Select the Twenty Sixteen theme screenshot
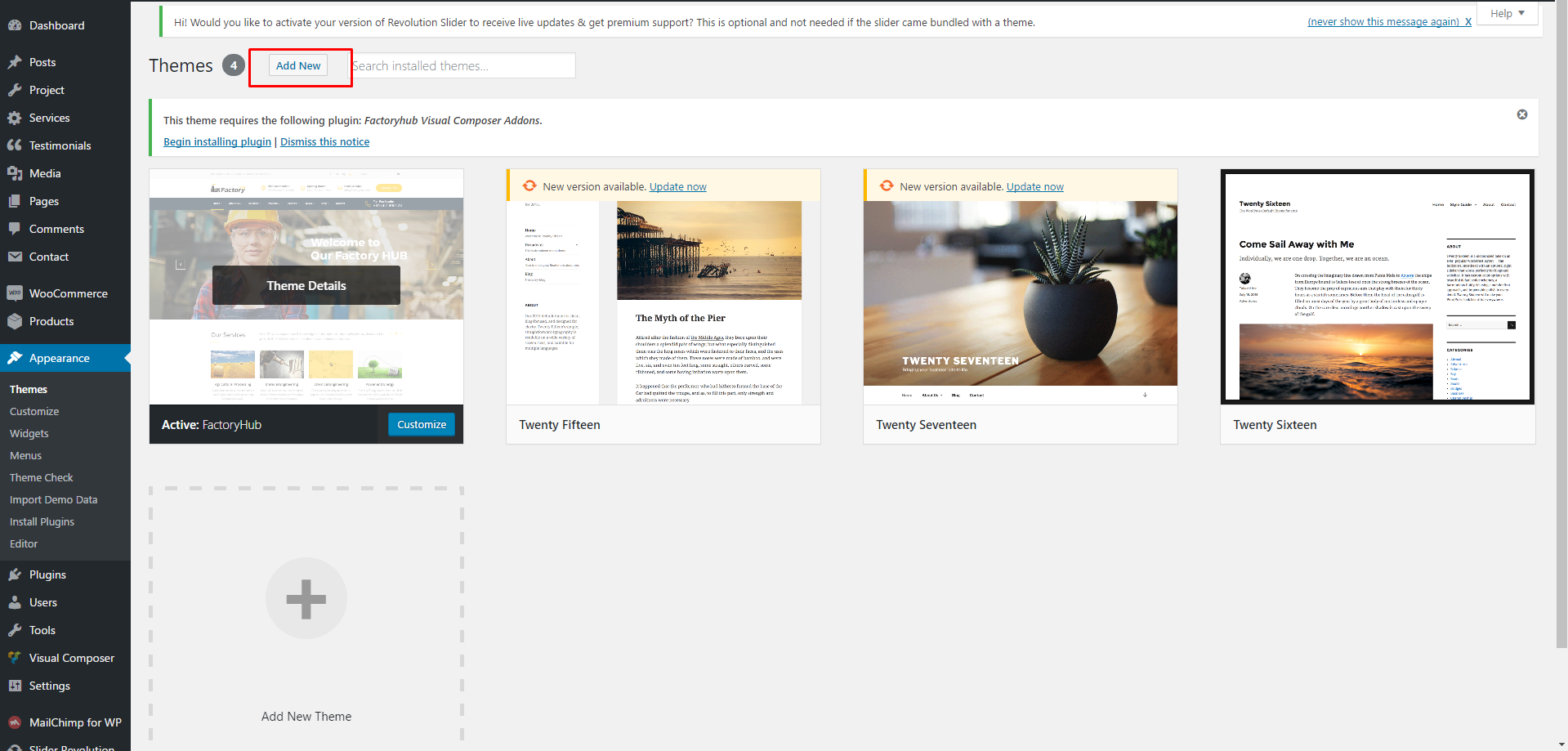Viewport: 1568px width, 751px height. point(1378,287)
